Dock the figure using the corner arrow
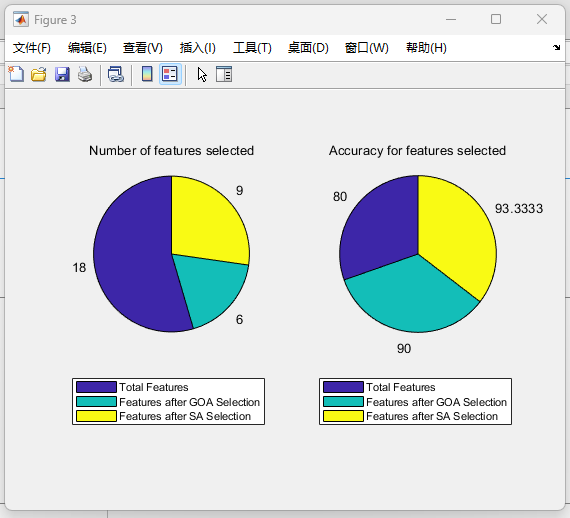 click(556, 47)
